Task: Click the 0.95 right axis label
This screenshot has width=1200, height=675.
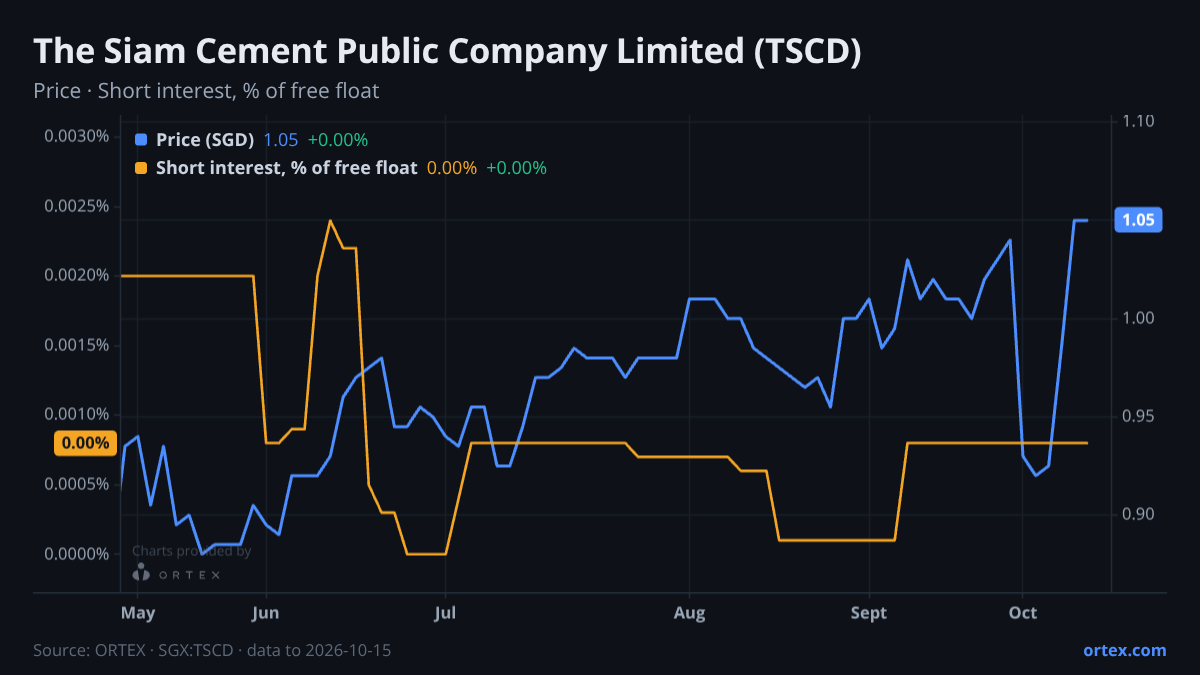Action: pos(1139,416)
